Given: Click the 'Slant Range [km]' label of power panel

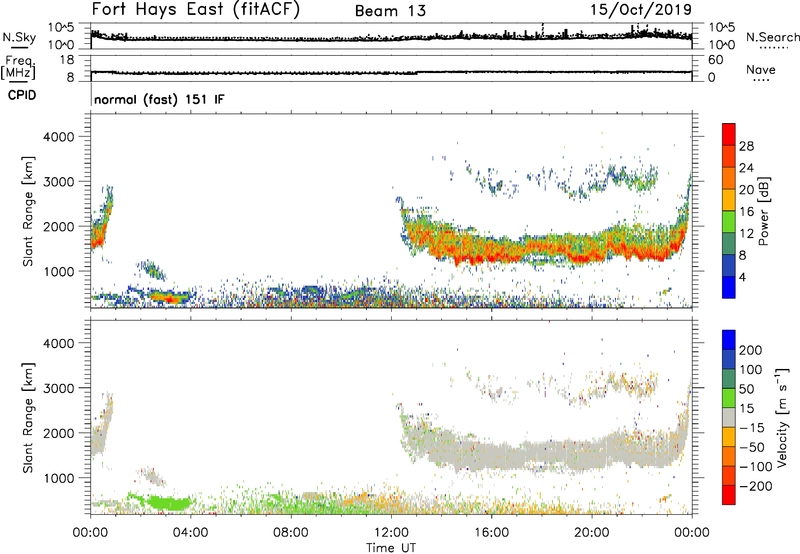Looking at the screenshot, I should 28,211.
